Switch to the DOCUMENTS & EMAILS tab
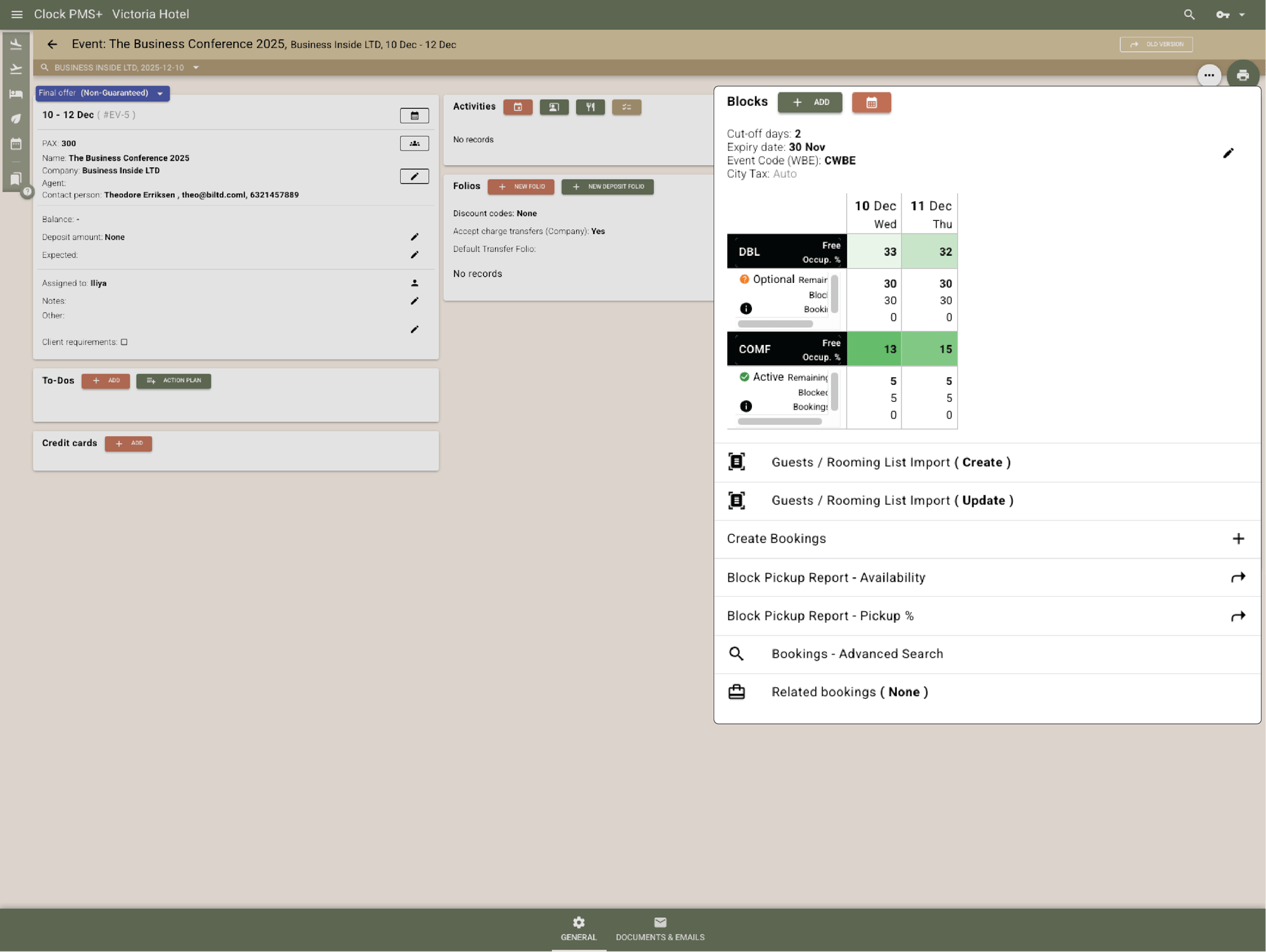1266x952 pixels. (660, 929)
